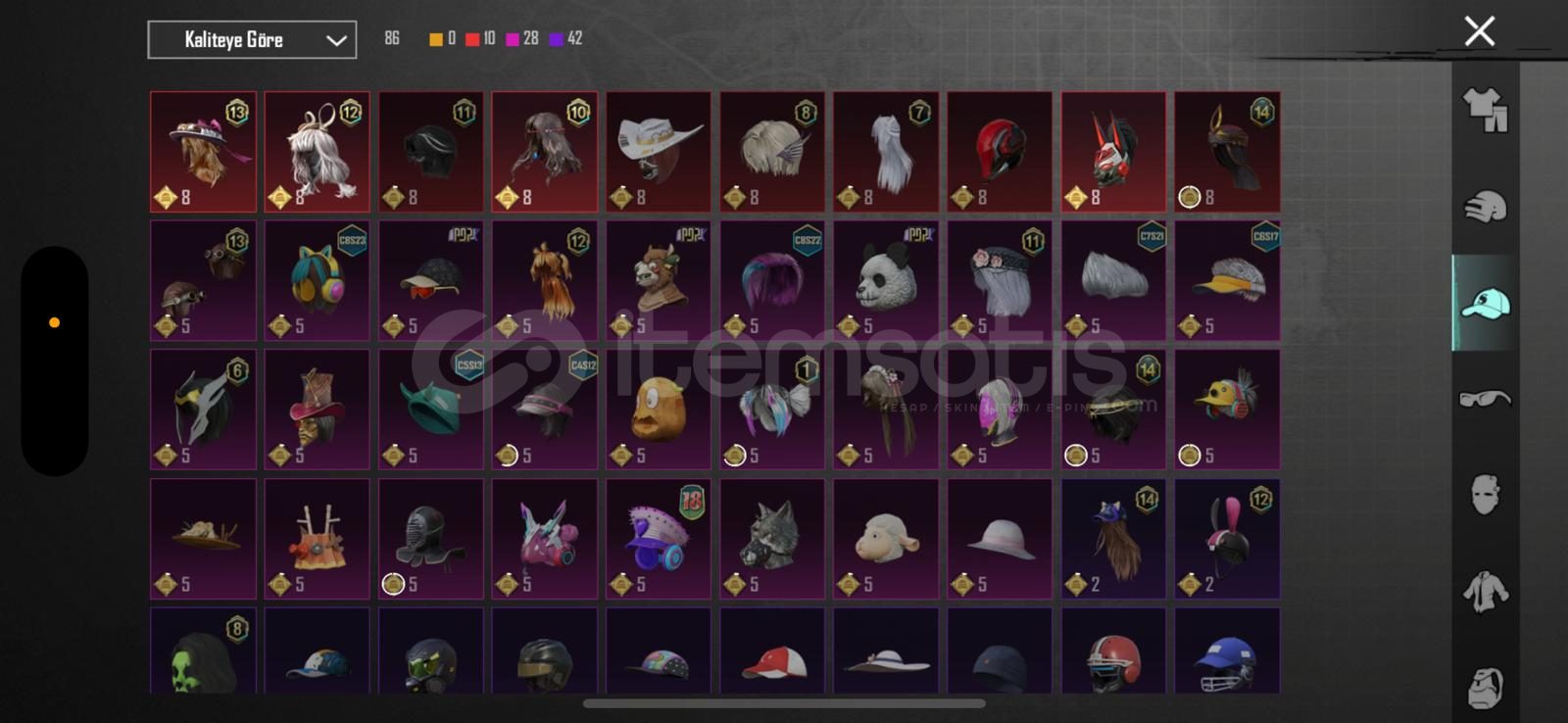Expand the Kaliteye Göre sort dropdown
The width and height of the screenshot is (1568, 723).
(252, 40)
